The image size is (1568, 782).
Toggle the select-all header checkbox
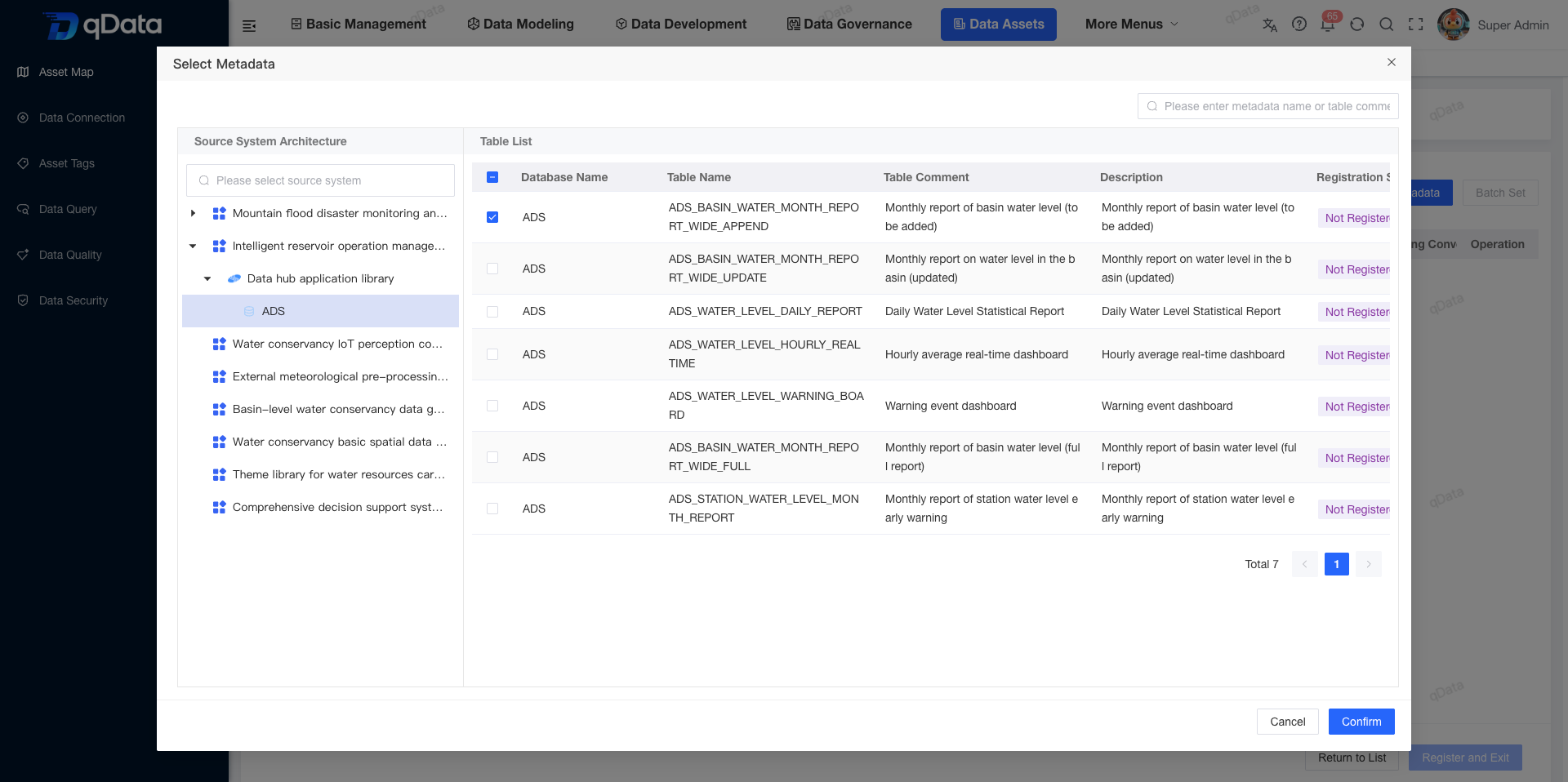point(492,177)
